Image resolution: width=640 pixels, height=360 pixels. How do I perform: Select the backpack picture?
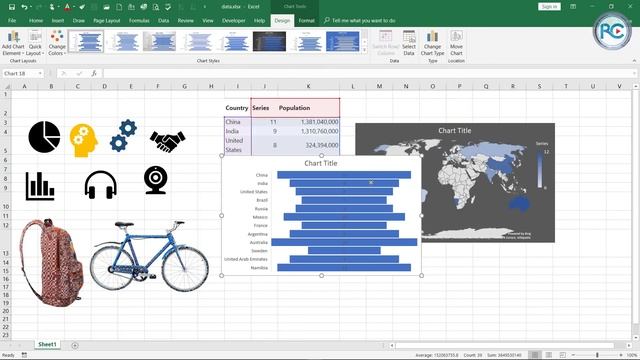click(51, 262)
